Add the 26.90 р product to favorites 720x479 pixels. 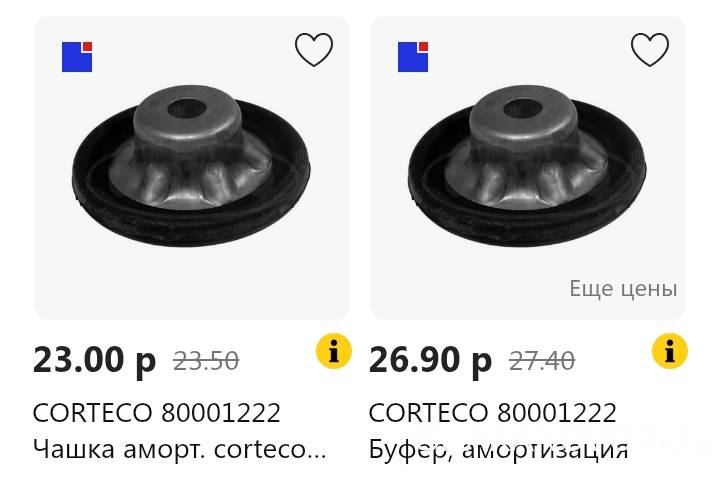[x=650, y=50]
